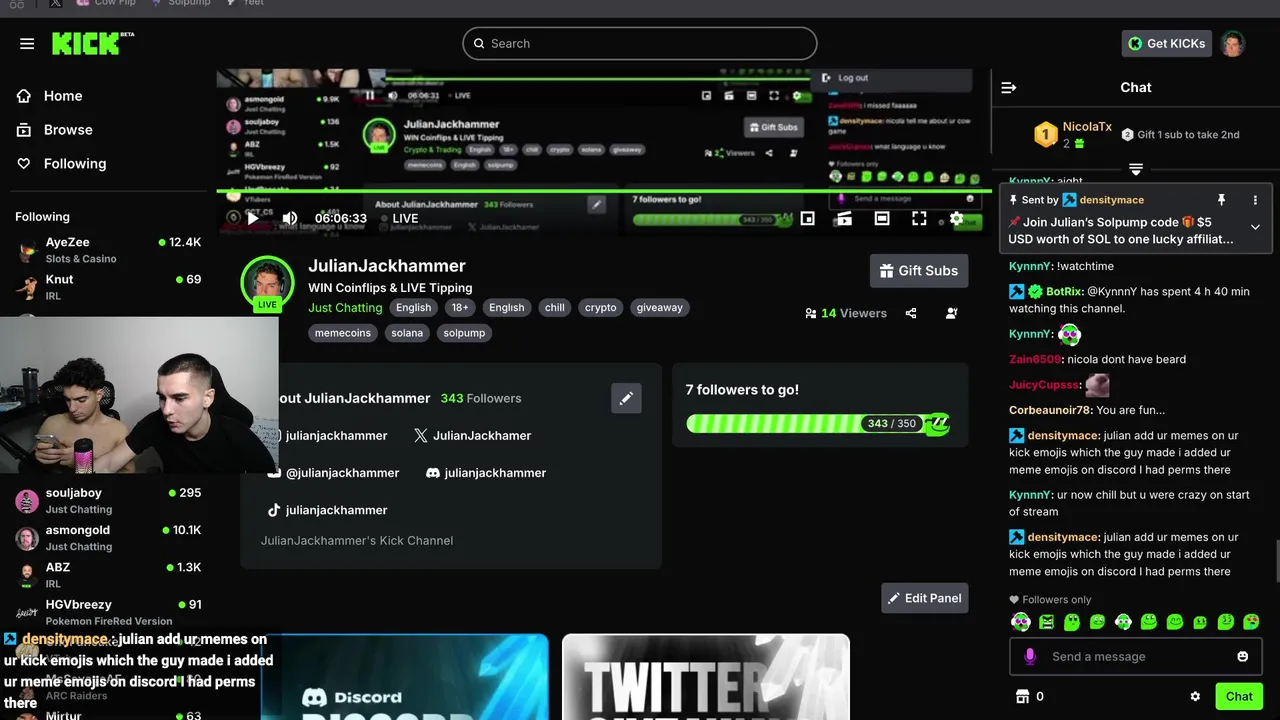Select the crypto tag
This screenshot has width=1280, height=720.
point(600,308)
